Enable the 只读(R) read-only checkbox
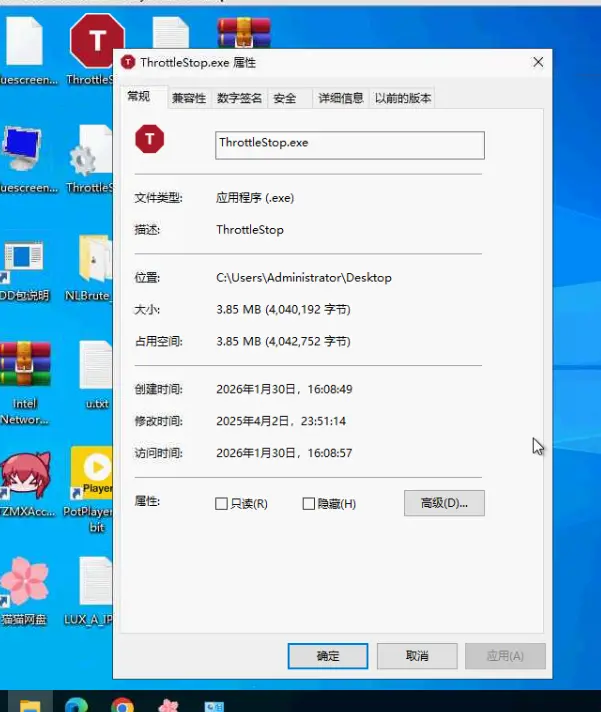601x712 pixels. [222, 504]
